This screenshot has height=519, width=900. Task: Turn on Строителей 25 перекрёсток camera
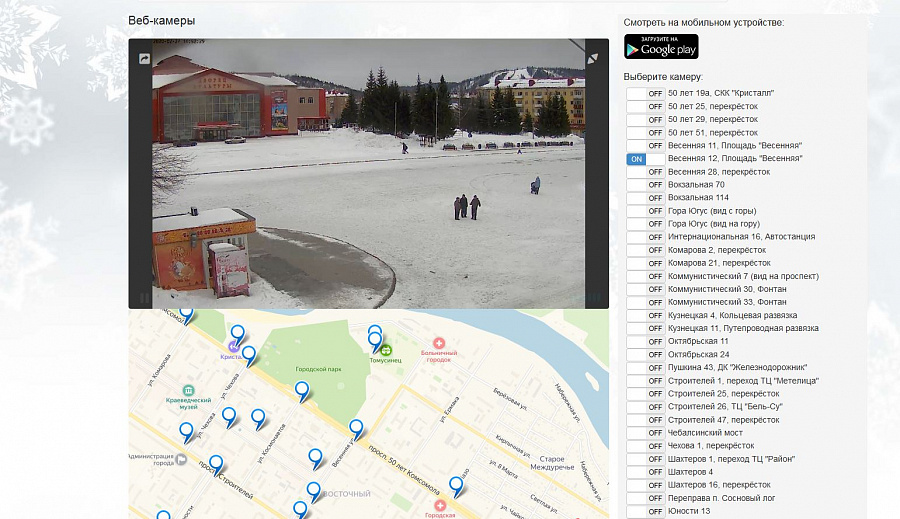646,394
